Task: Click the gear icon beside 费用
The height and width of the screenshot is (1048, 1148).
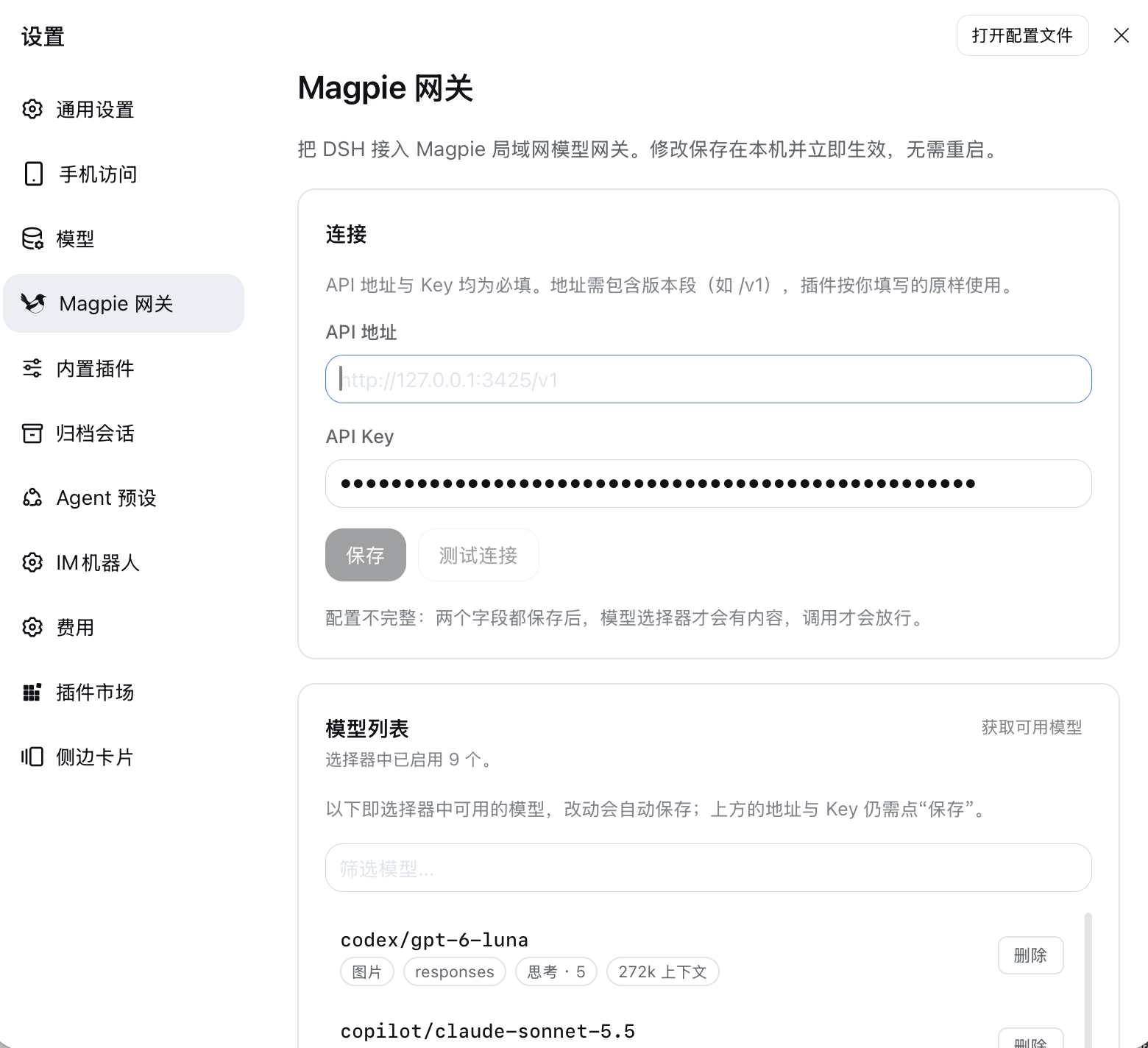Action: [32, 627]
